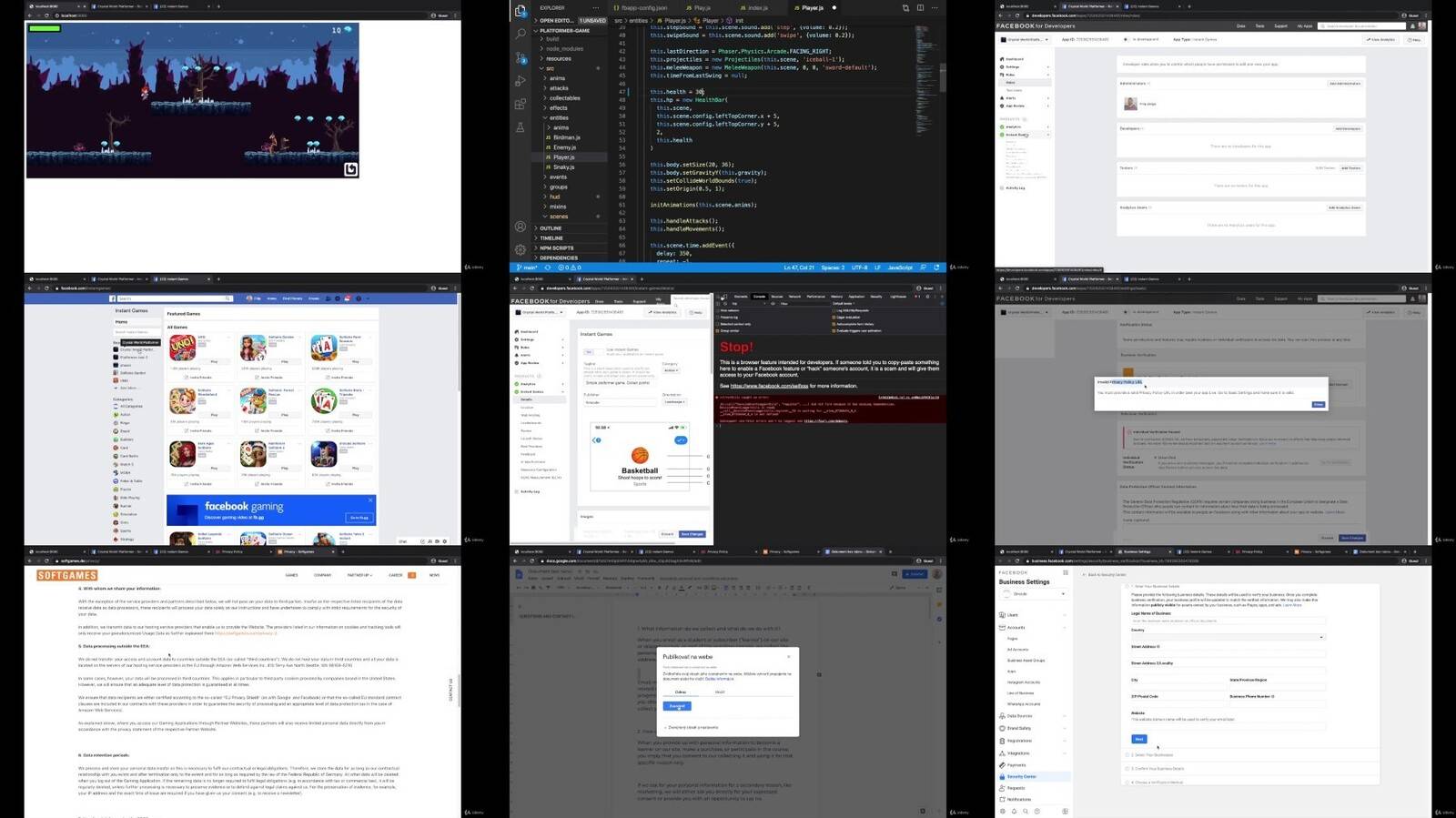This screenshot has height=818, width=1456.
Task: Click the Go to fb.gg button on gaming banner
Action: [359, 518]
